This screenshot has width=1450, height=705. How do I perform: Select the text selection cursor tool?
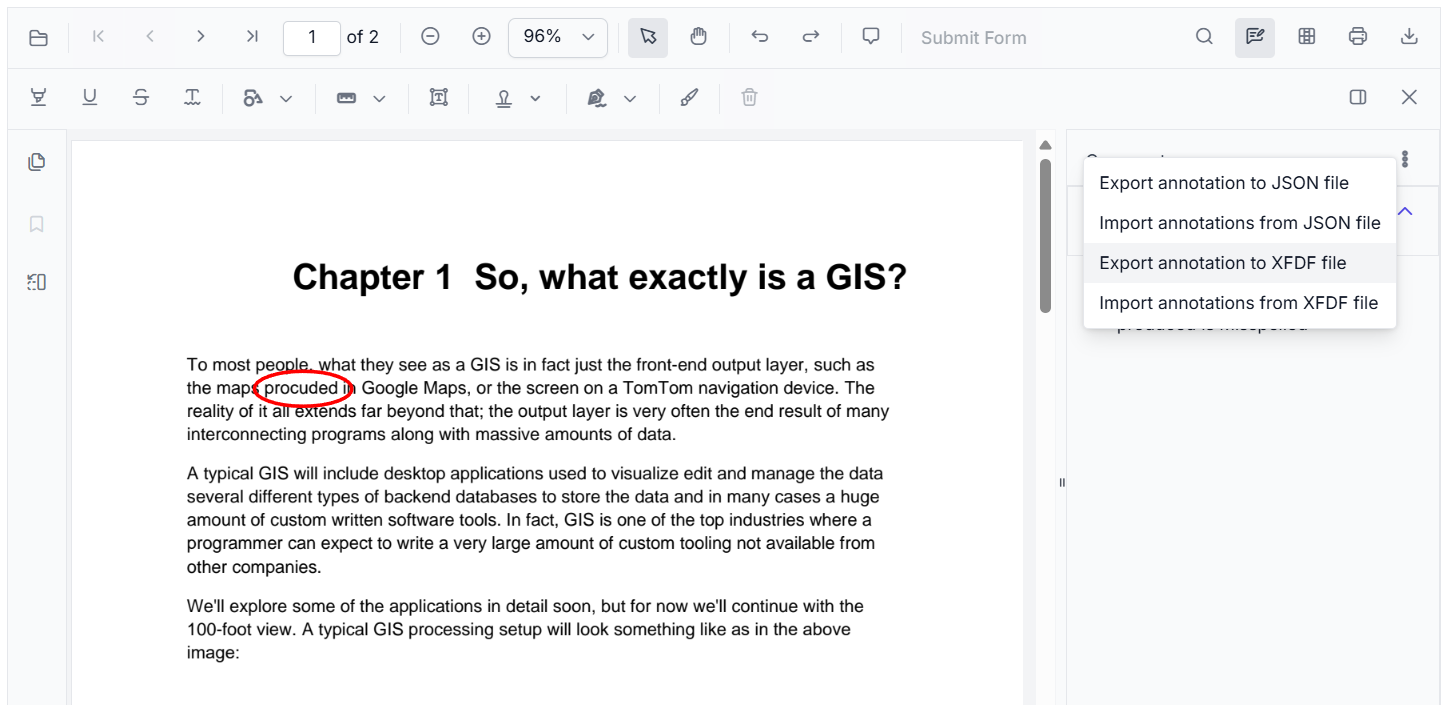[648, 37]
